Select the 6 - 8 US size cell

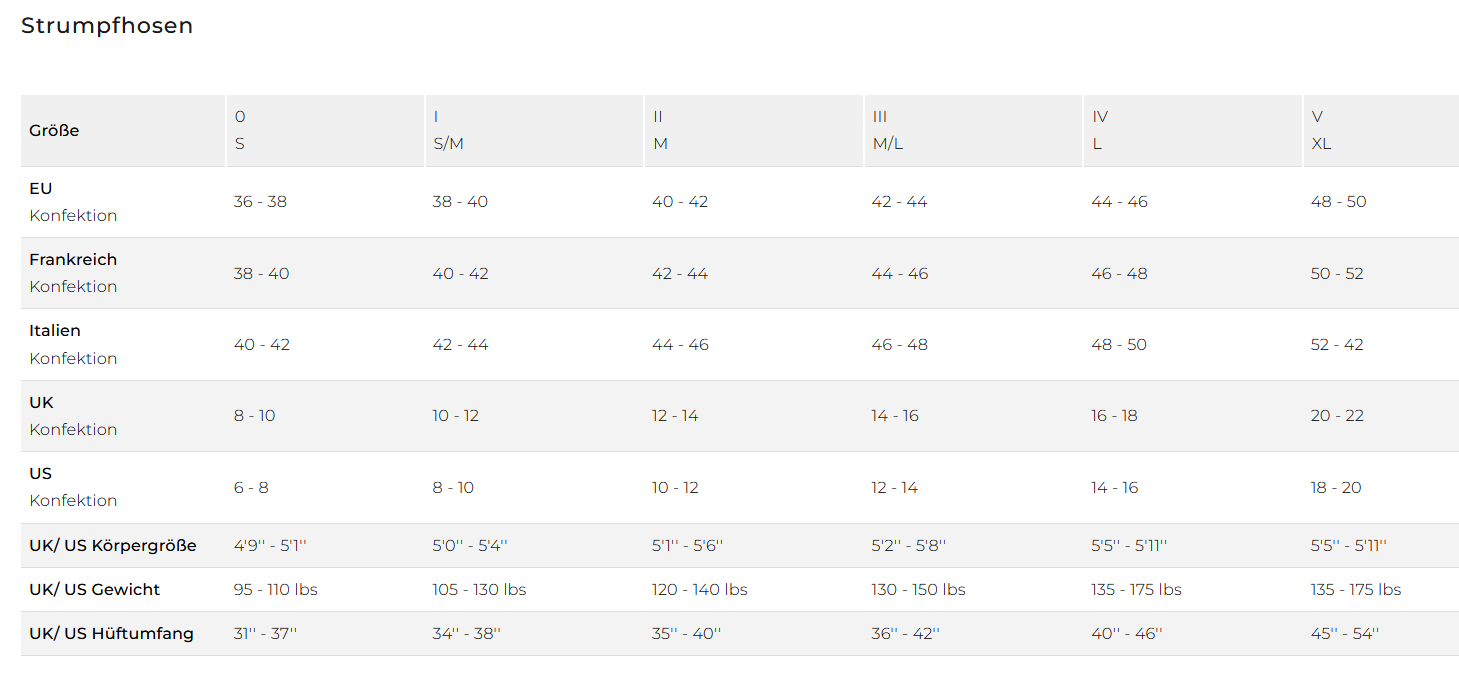[x=251, y=488]
